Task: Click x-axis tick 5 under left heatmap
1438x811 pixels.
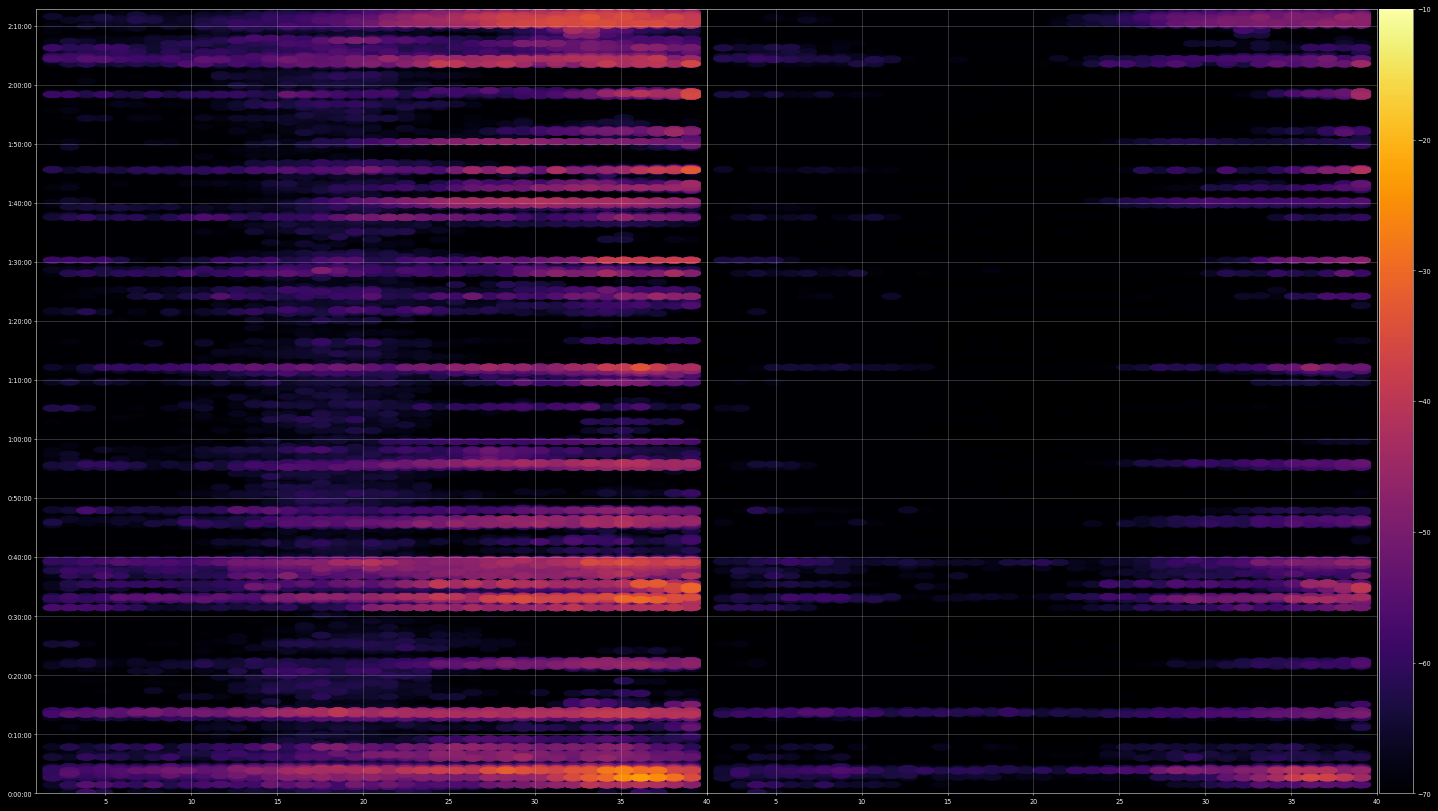Action: pos(105,802)
